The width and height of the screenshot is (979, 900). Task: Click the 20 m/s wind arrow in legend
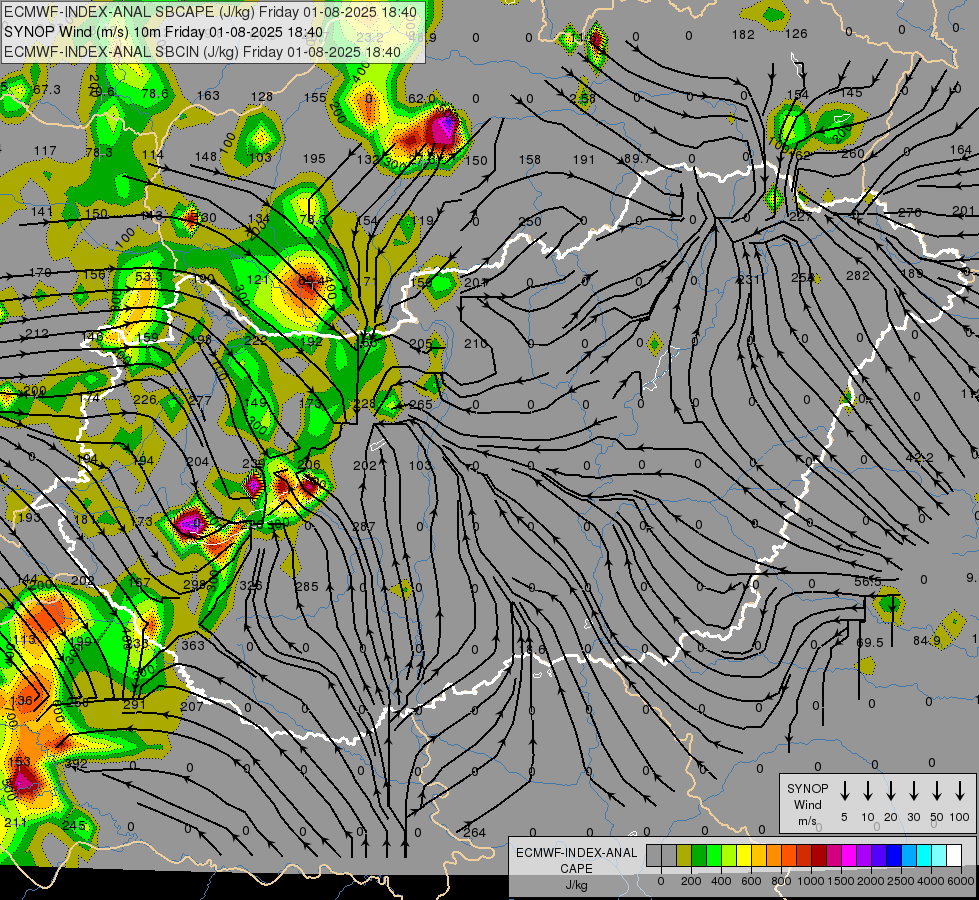891,791
